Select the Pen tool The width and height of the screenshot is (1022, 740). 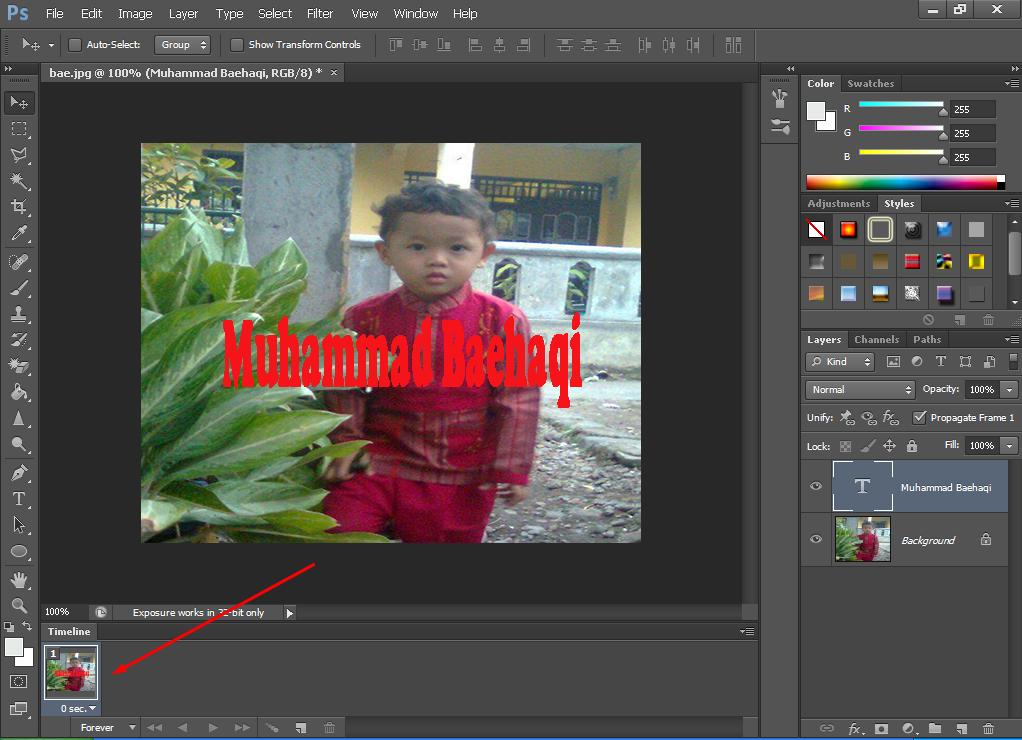click(18, 472)
